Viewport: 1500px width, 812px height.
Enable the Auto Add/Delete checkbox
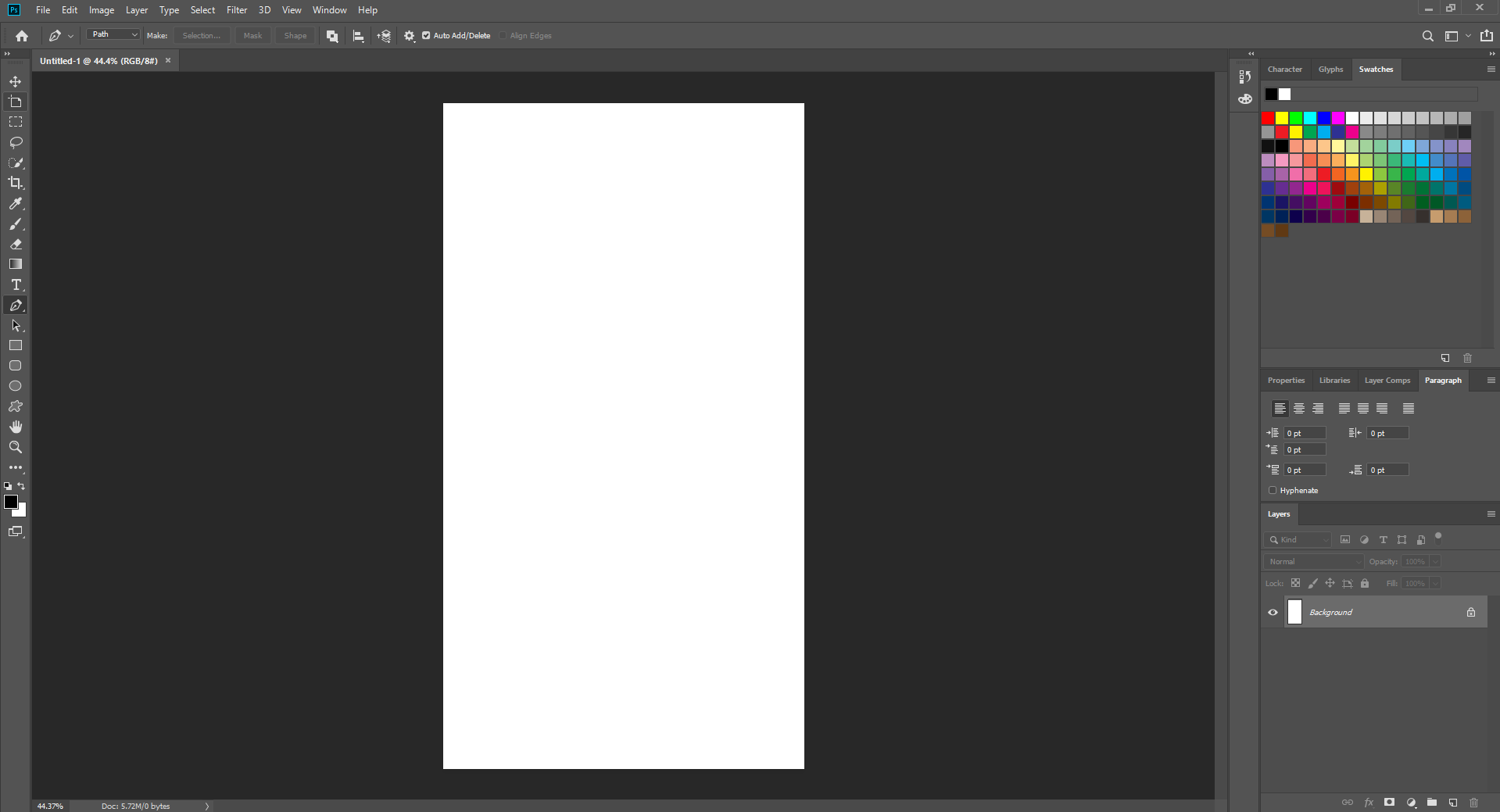click(x=427, y=35)
